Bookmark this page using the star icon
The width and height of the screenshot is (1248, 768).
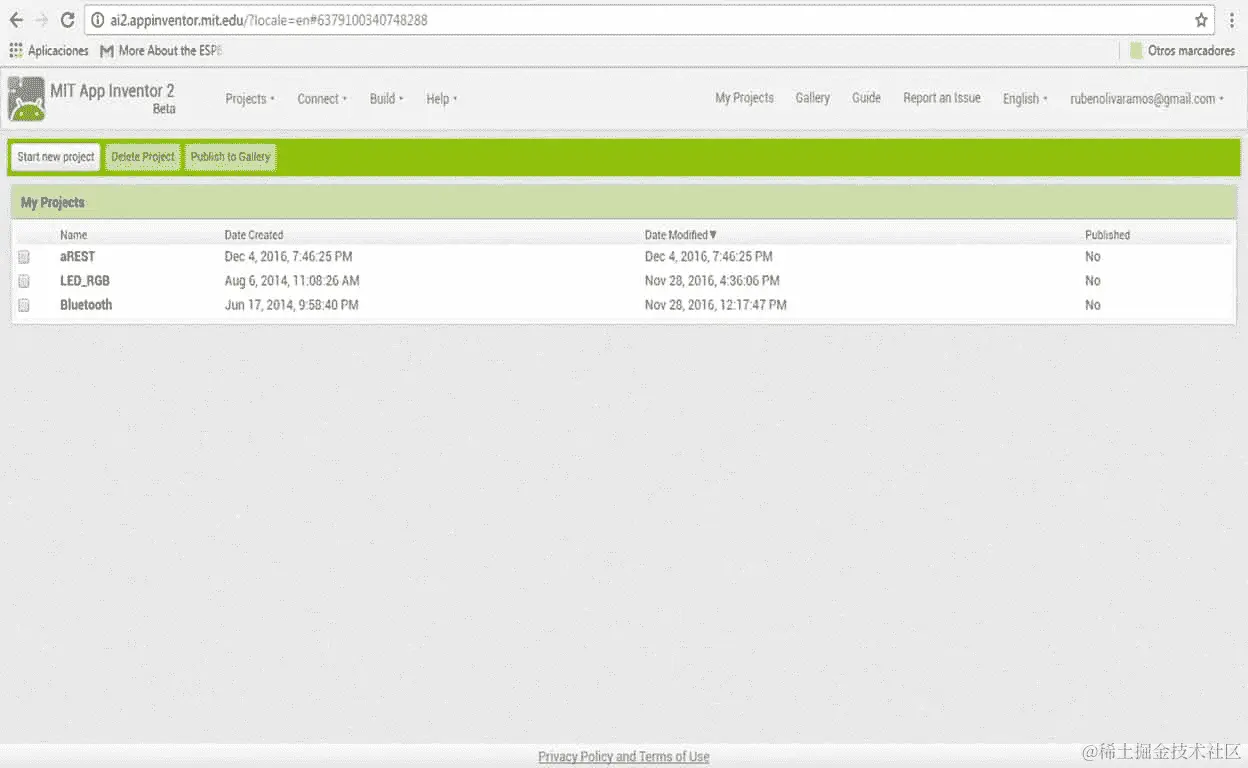pos(1201,20)
